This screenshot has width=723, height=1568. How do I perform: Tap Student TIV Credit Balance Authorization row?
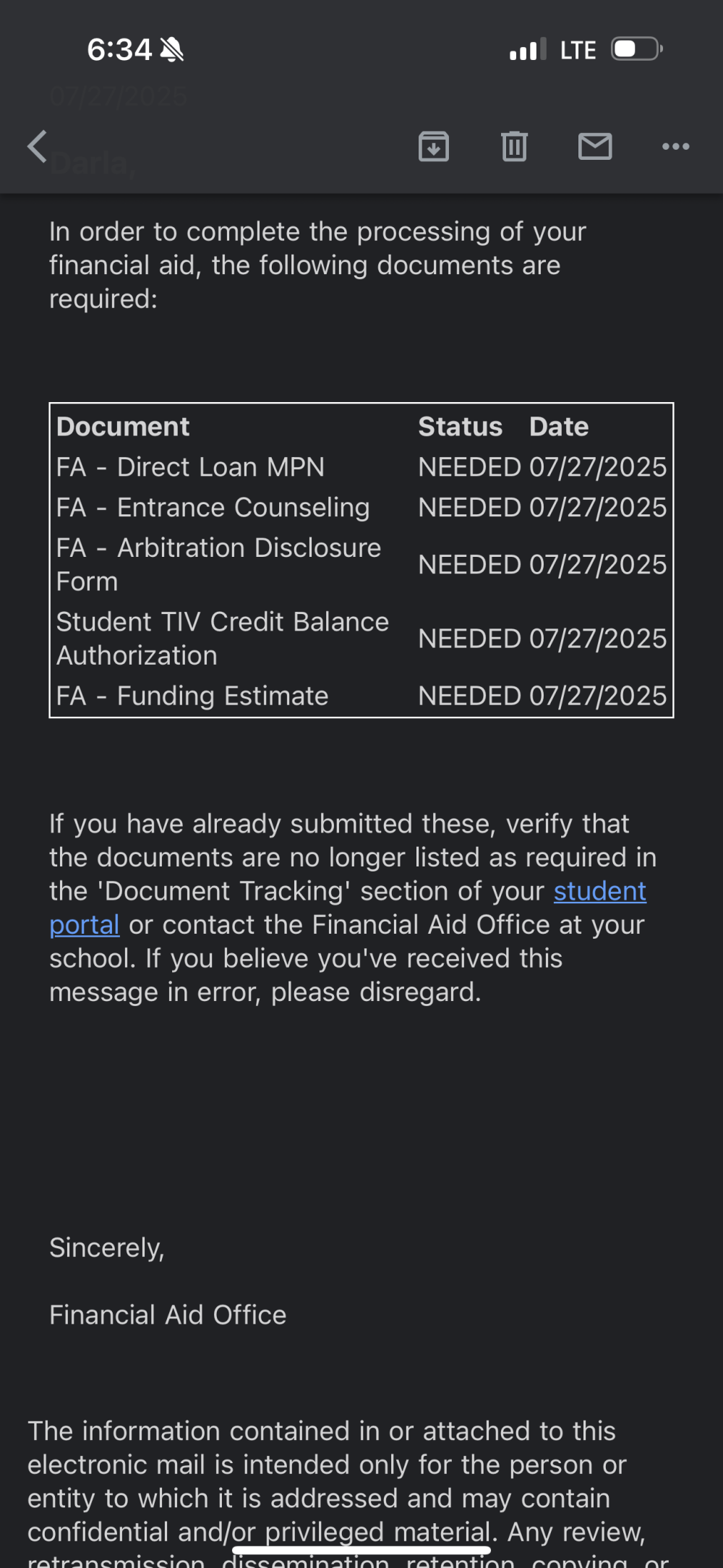361,639
